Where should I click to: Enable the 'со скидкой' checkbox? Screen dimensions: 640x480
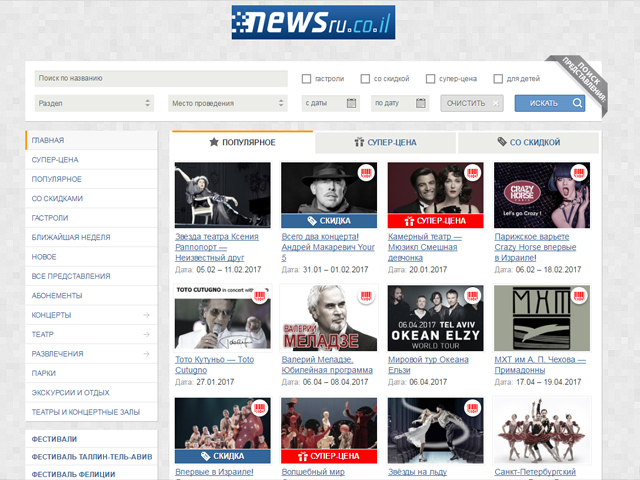pos(365,79)
